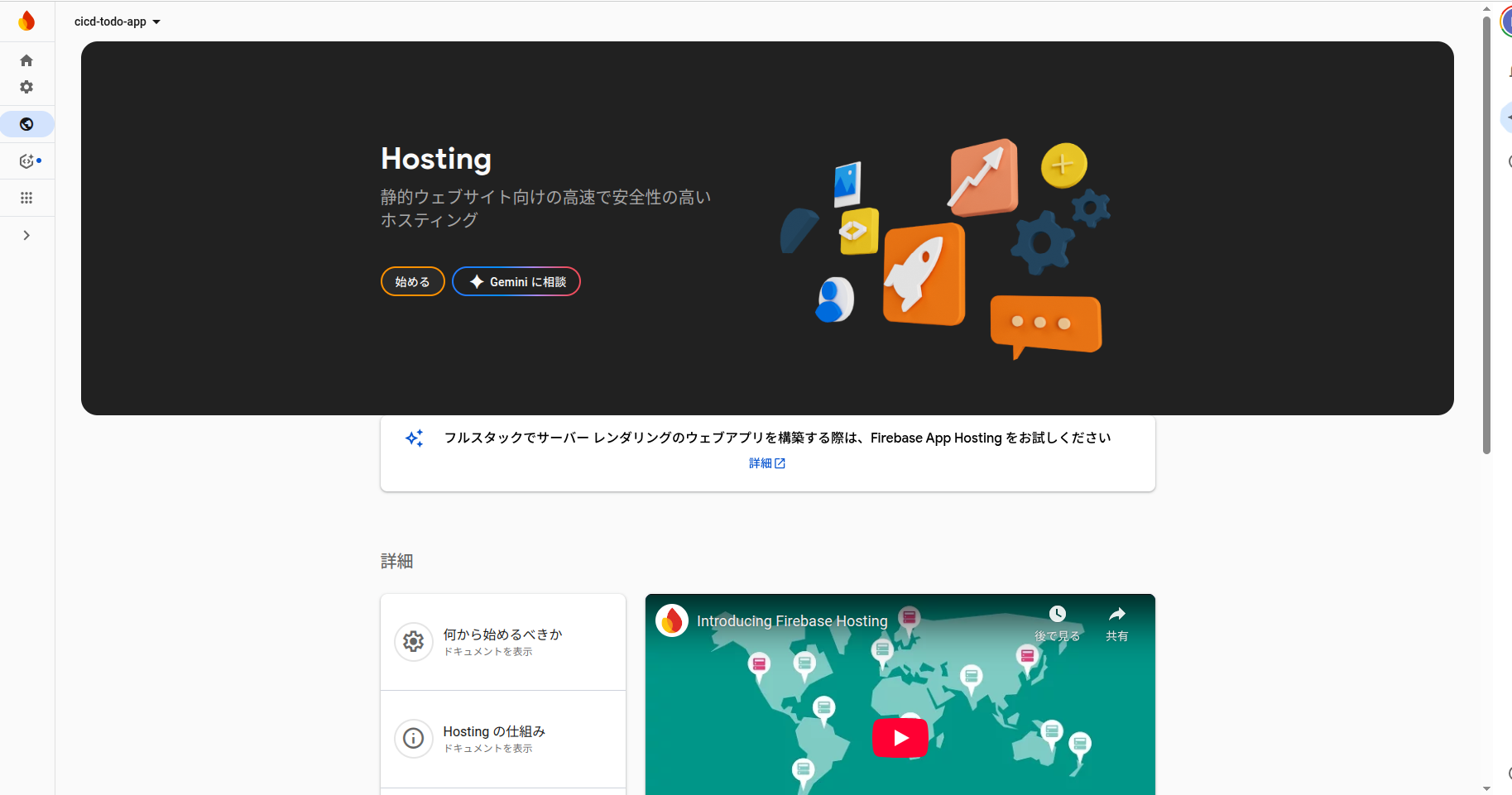Select the Hosting globe icon in sidebar
This screenshot has width=1512, height=795.
26,124
